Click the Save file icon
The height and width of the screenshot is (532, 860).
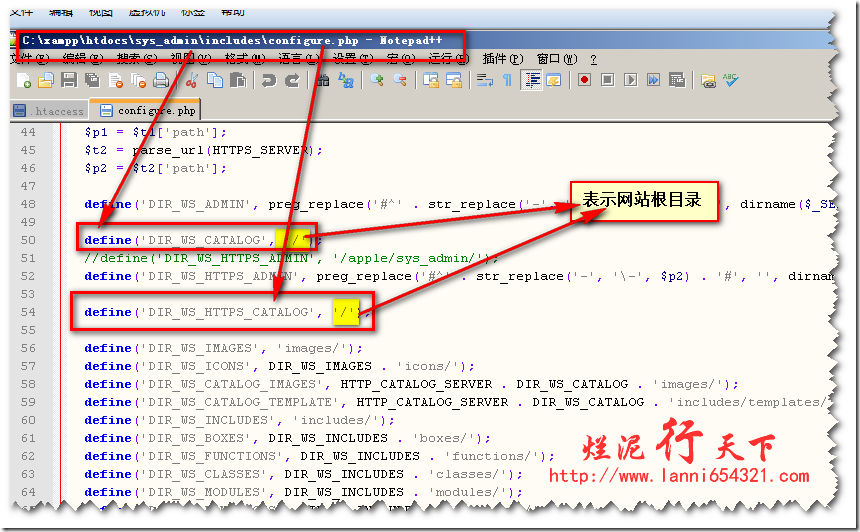tap(68, 80)
